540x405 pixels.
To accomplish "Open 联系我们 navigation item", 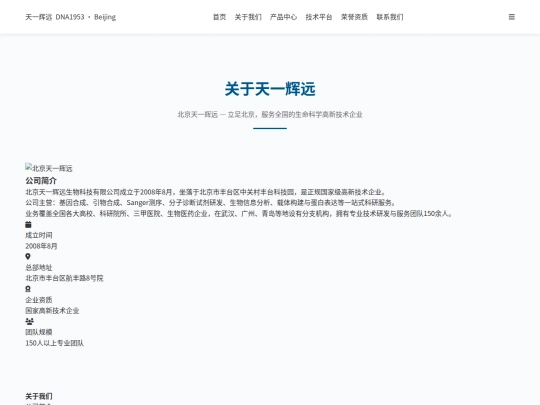I will (390, 17).
